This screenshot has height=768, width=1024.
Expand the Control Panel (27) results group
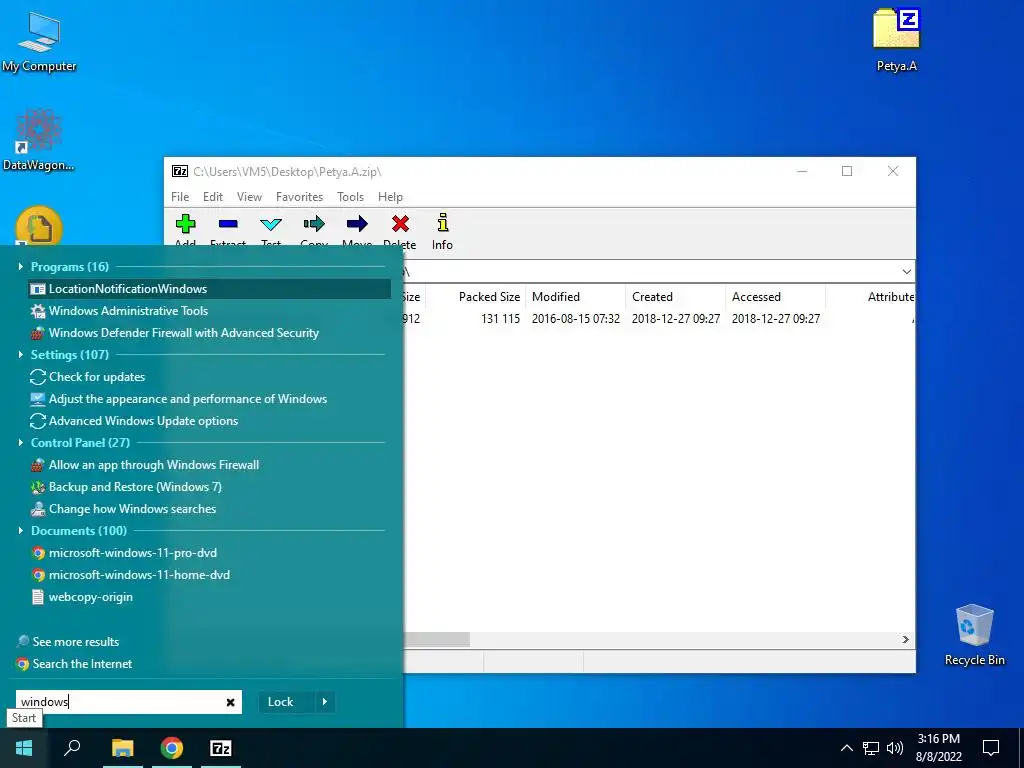click(21, 443)
